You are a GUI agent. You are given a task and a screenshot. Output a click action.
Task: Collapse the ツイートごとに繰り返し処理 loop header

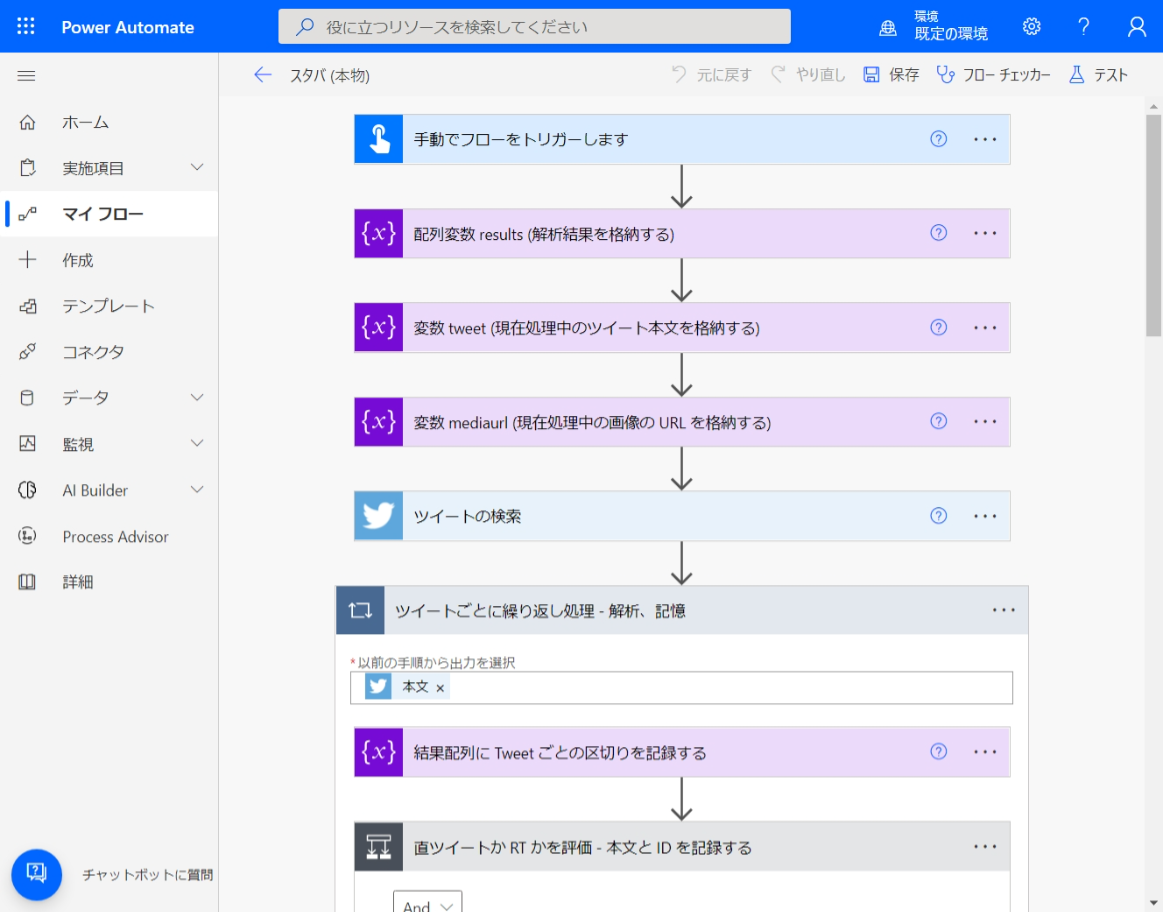pyautogui.click(x=682, y=610)
